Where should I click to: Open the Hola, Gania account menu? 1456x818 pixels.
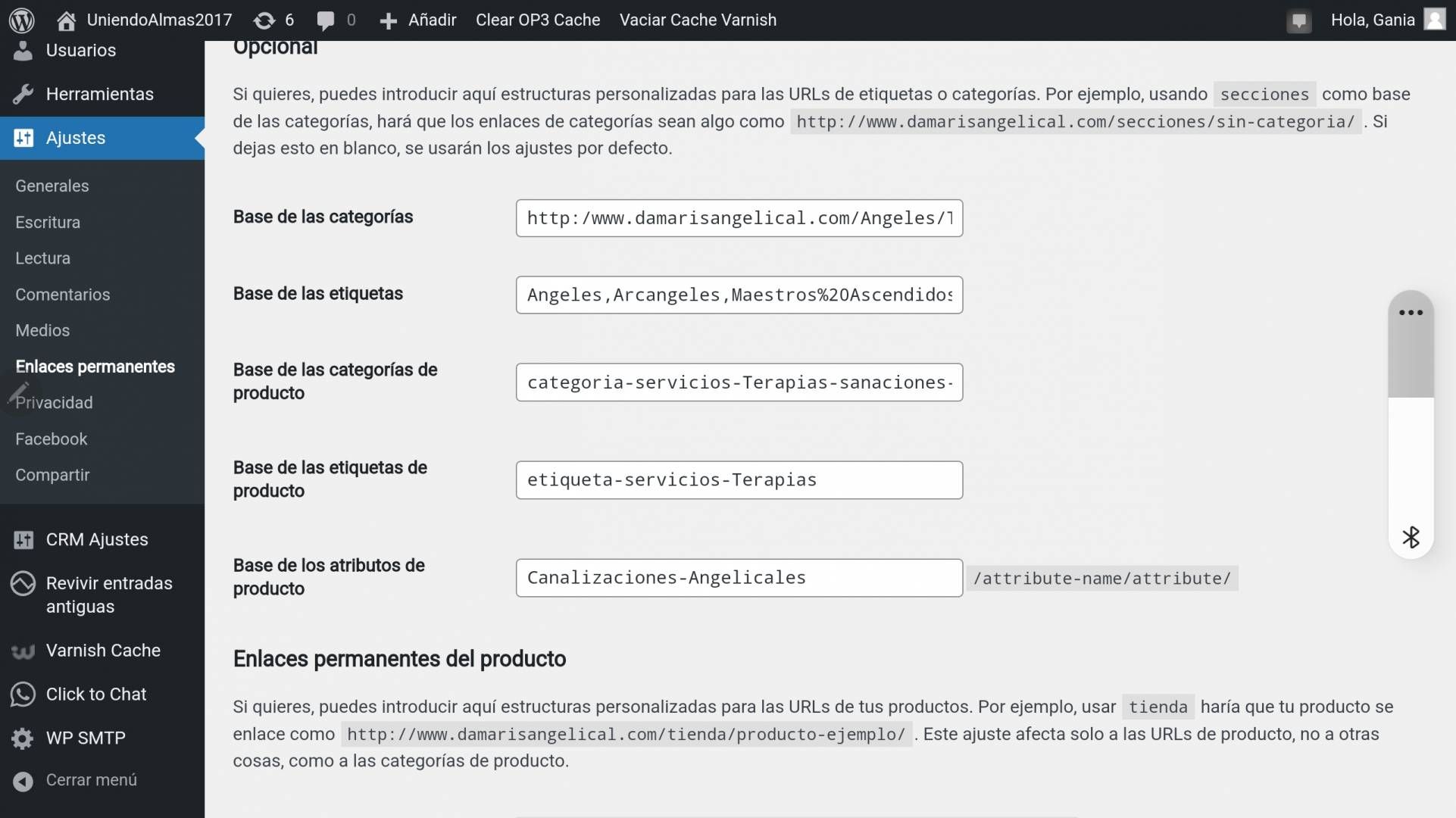[1373, 20]
